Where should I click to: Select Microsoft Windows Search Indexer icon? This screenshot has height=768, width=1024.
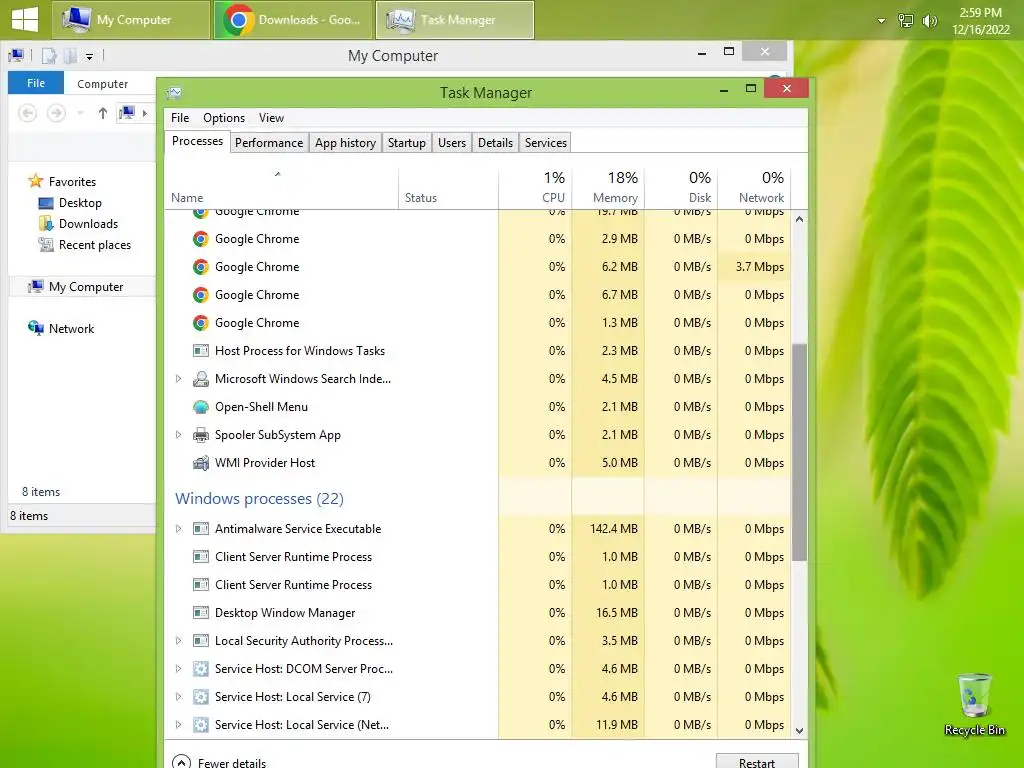pyautogui.click(x=200, y=379)
